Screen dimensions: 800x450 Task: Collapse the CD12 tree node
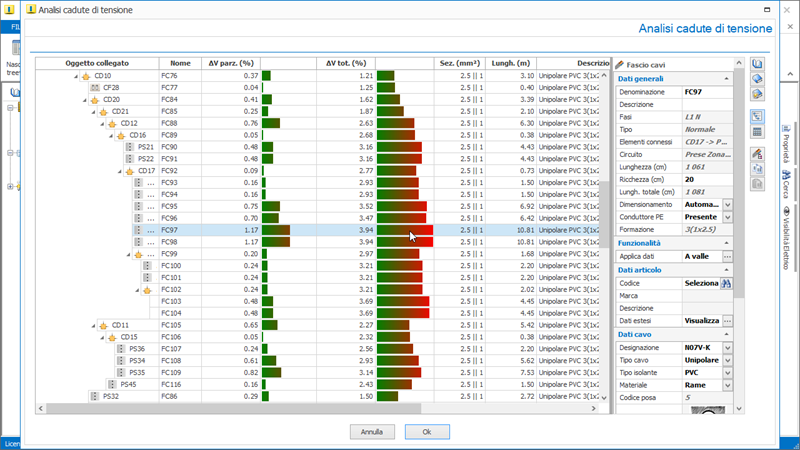click(102, 124)
